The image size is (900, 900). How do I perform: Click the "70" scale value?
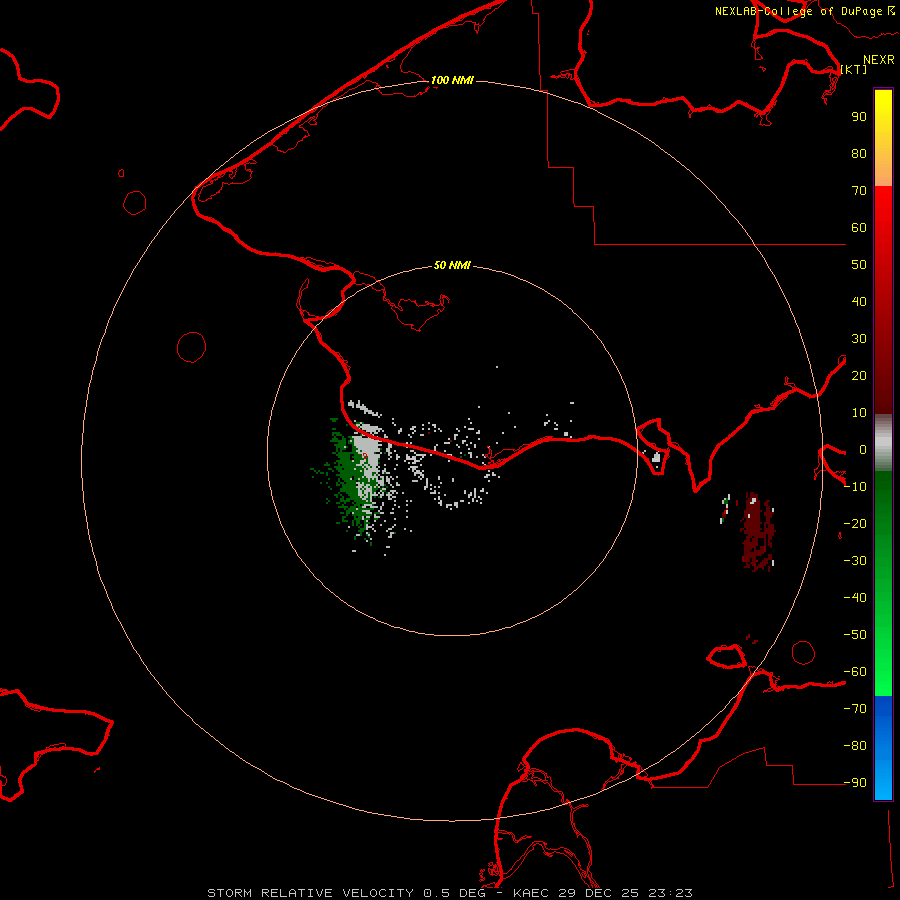859,191
